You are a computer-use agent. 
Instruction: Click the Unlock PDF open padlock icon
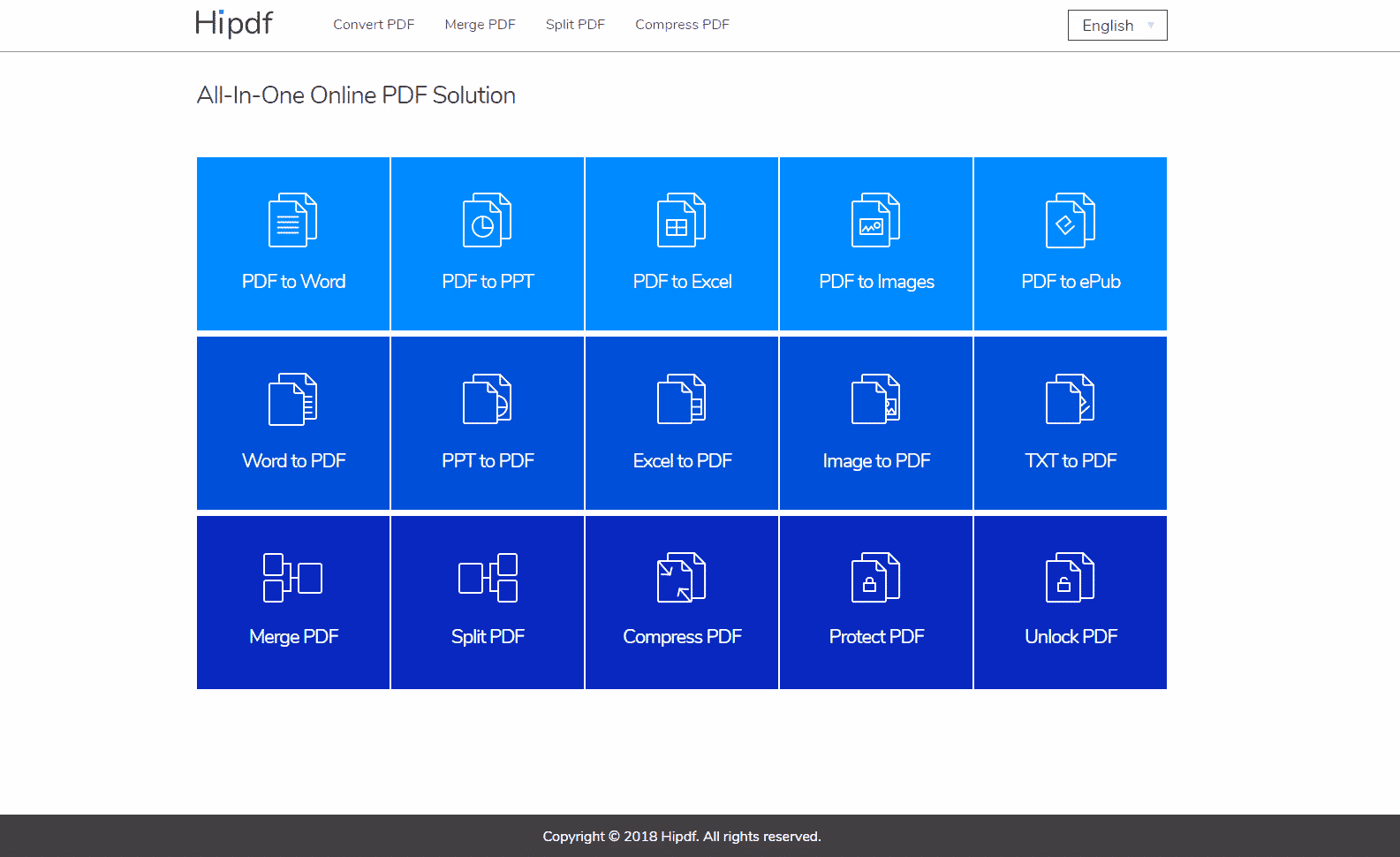tap(1070, 578)
